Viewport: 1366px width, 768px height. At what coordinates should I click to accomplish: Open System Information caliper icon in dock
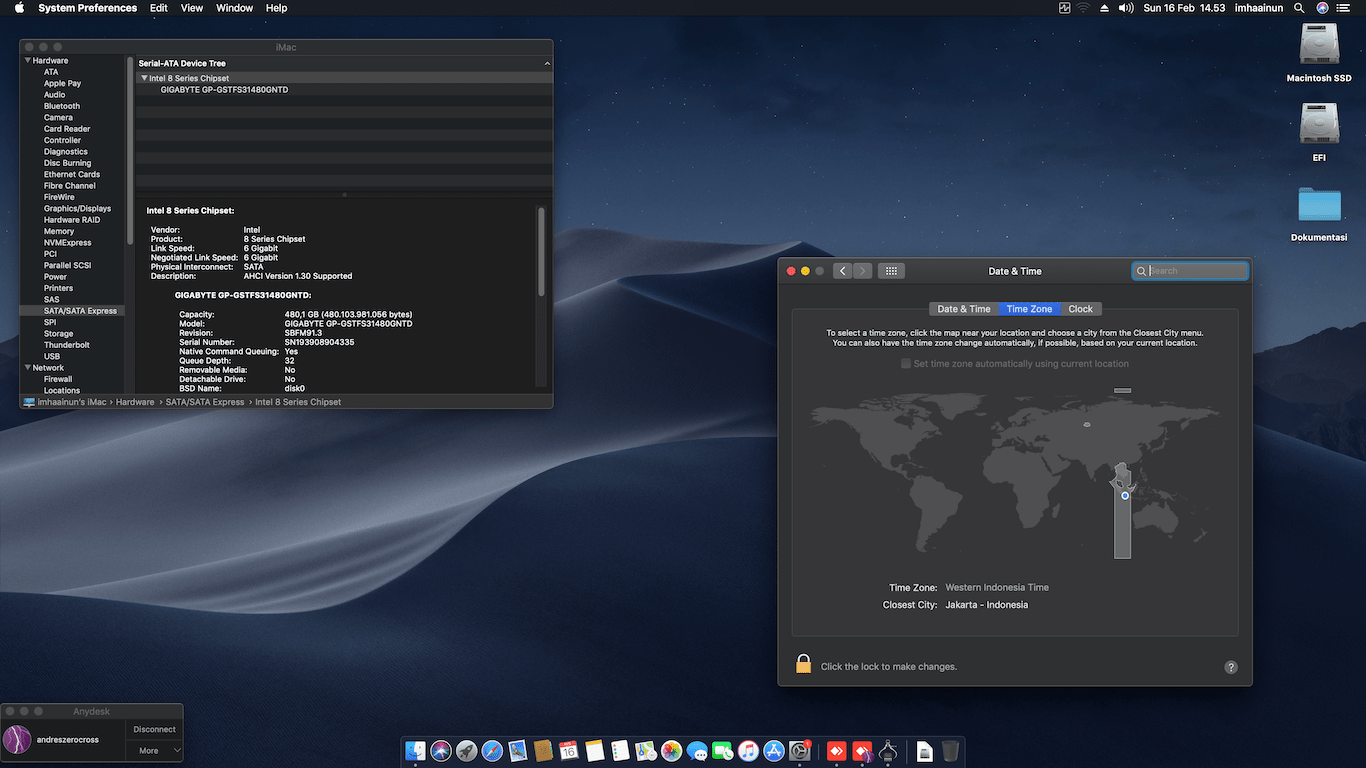[x=888, y=751]
